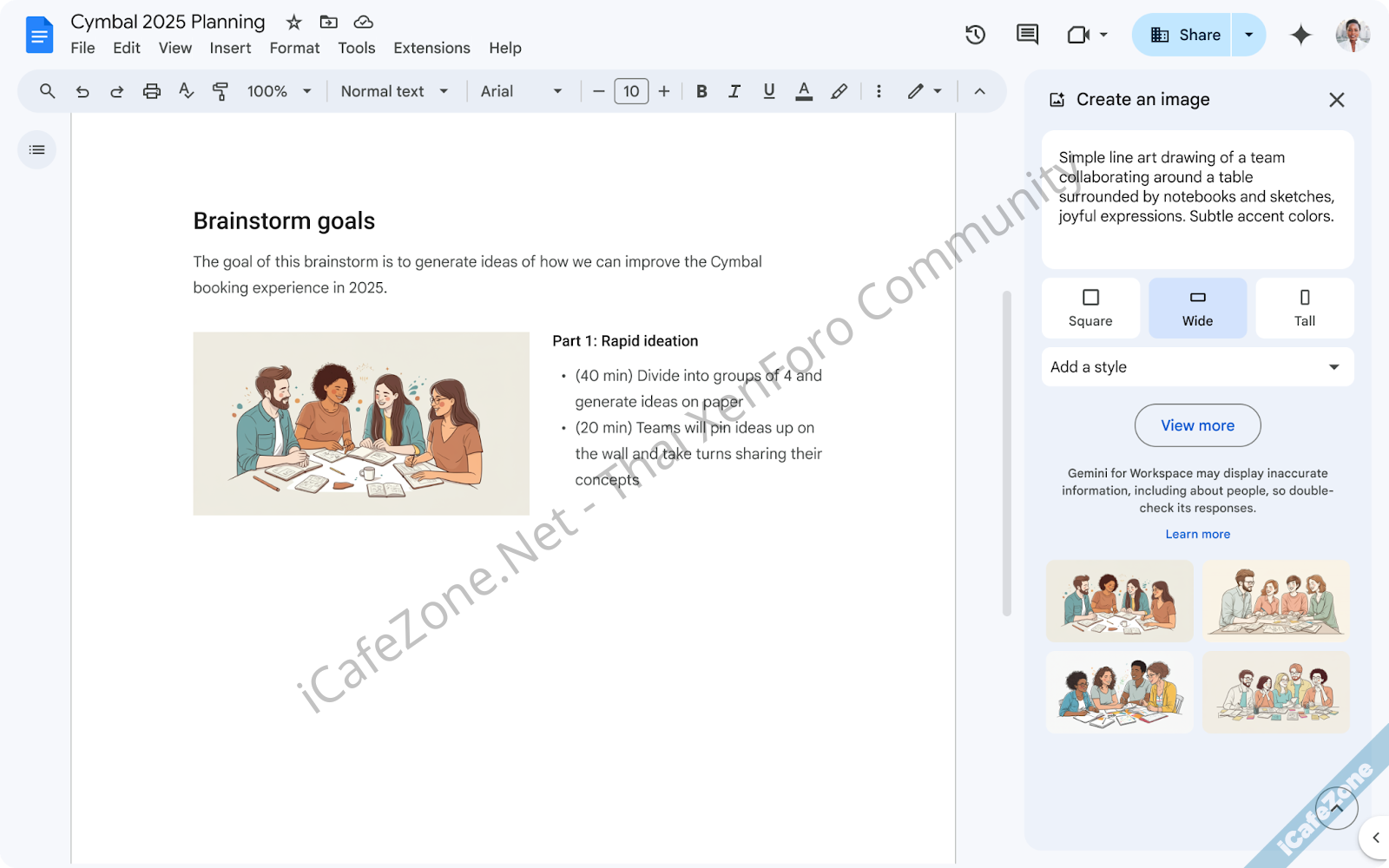Click the View more button
The image size is (1389, 868).
click(x=1197, y=425)
